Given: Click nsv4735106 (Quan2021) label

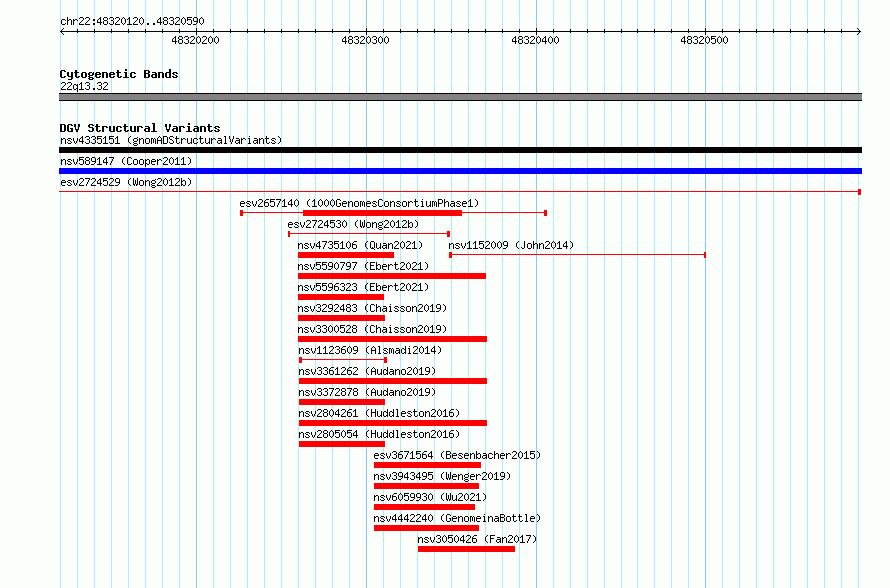Looking at the screenshot, I should pyautogui.click(x=360, y=245).
